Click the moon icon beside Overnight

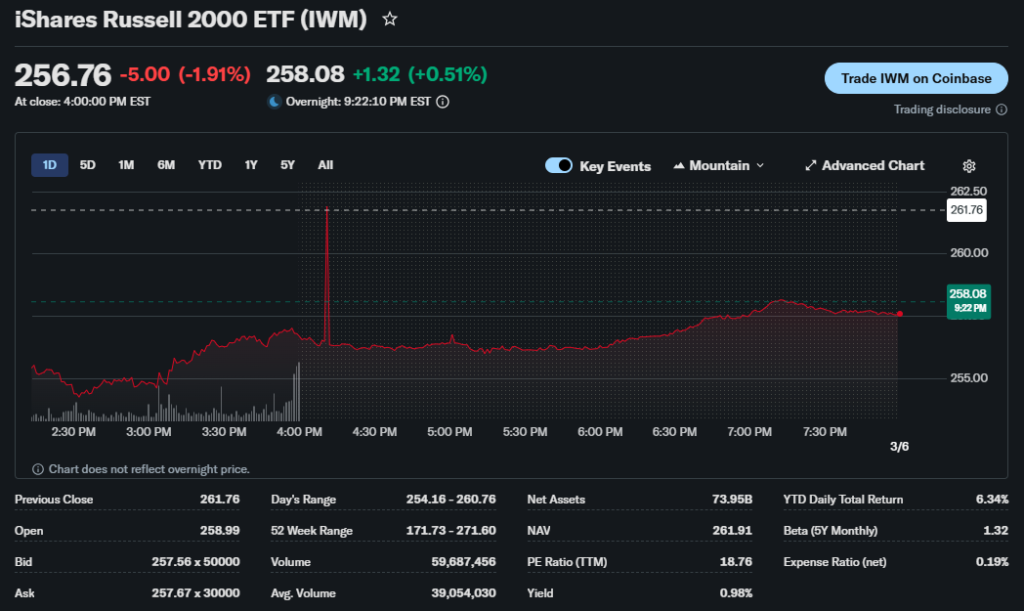[x=275, y=101]
